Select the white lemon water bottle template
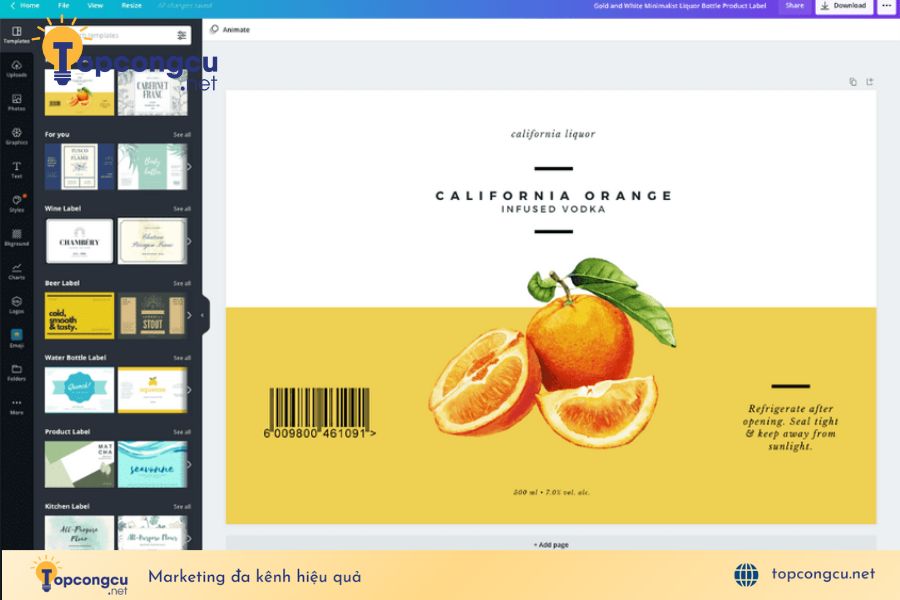Image resolution: width=900 pixels, height=600 pixels. pos(152,390)
